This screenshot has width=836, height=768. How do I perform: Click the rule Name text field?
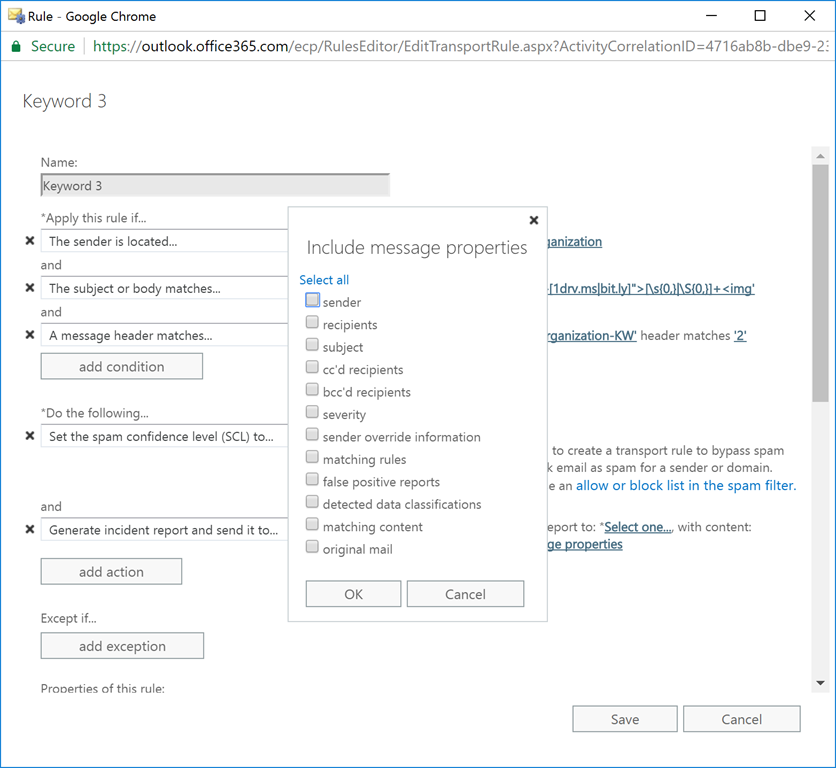(x=215, y=186)
